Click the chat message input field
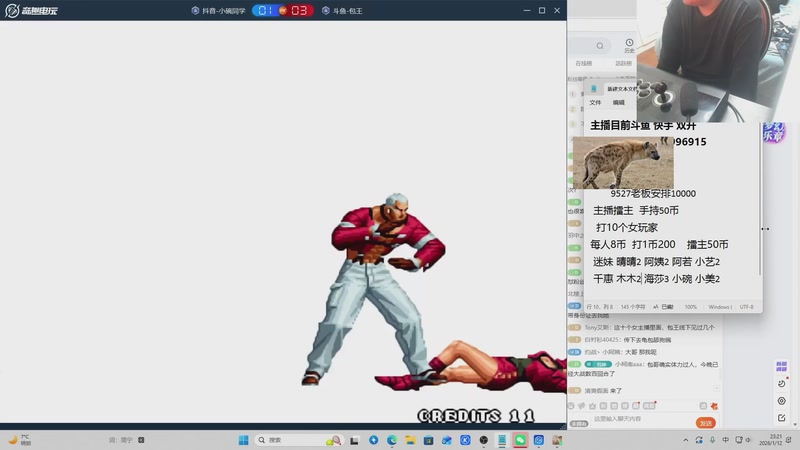The image size is (800, 450). (642, 419)
